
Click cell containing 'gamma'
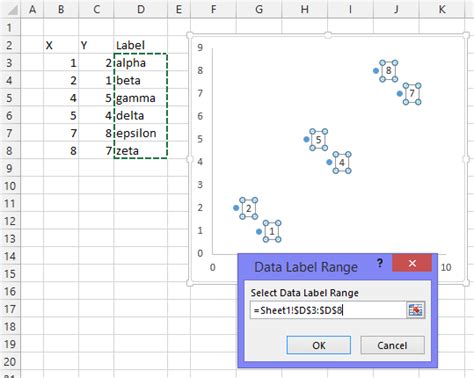tap(141, 98)
